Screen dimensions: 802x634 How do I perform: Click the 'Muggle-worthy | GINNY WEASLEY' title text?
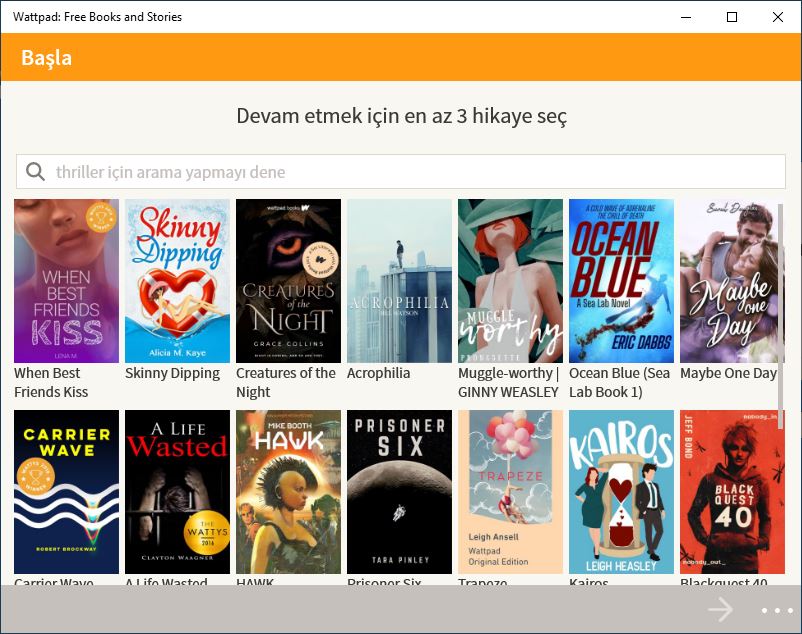[508, 382]
